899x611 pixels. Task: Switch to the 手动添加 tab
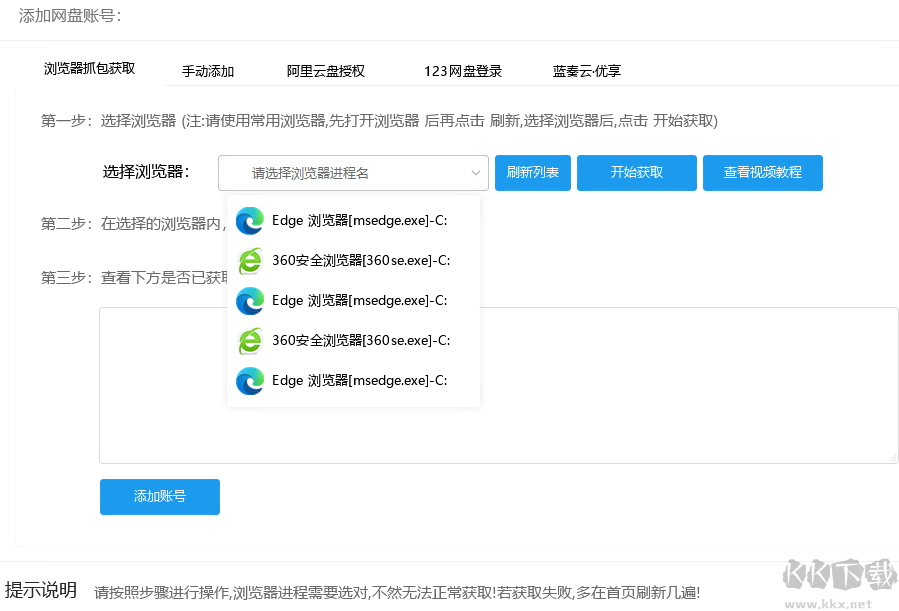(x=207, y=71)
